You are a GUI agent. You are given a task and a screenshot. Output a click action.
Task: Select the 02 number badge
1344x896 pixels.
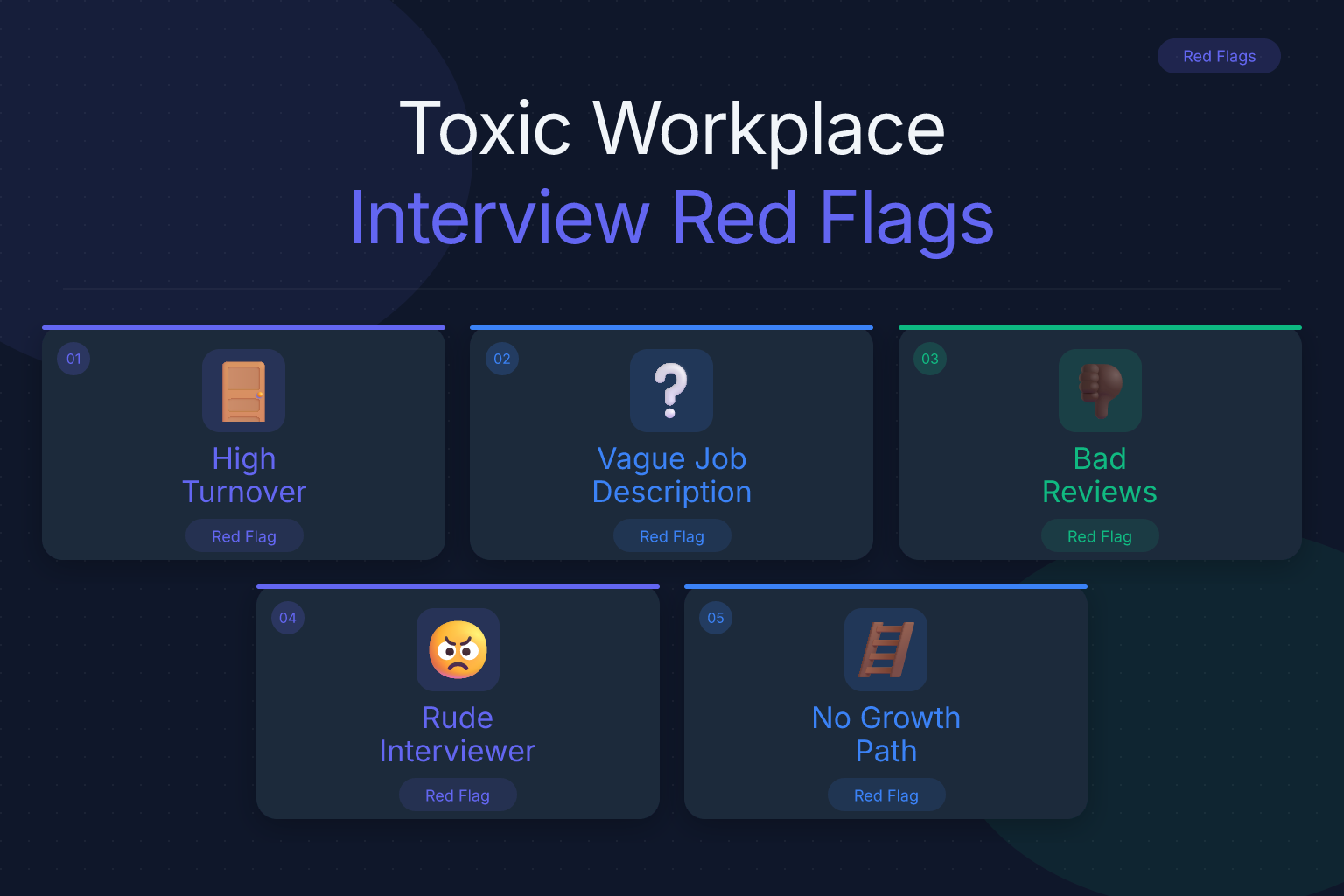point(502,359)
